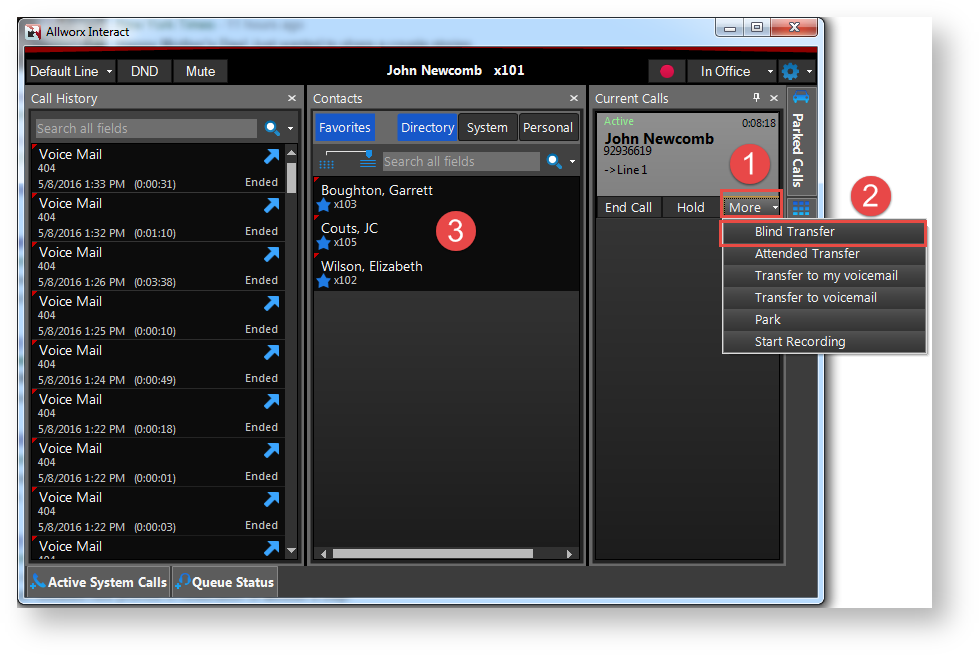980x656 pixels.
Task: Open the blue dial pad grid icon
Action: tap(801, 209)
